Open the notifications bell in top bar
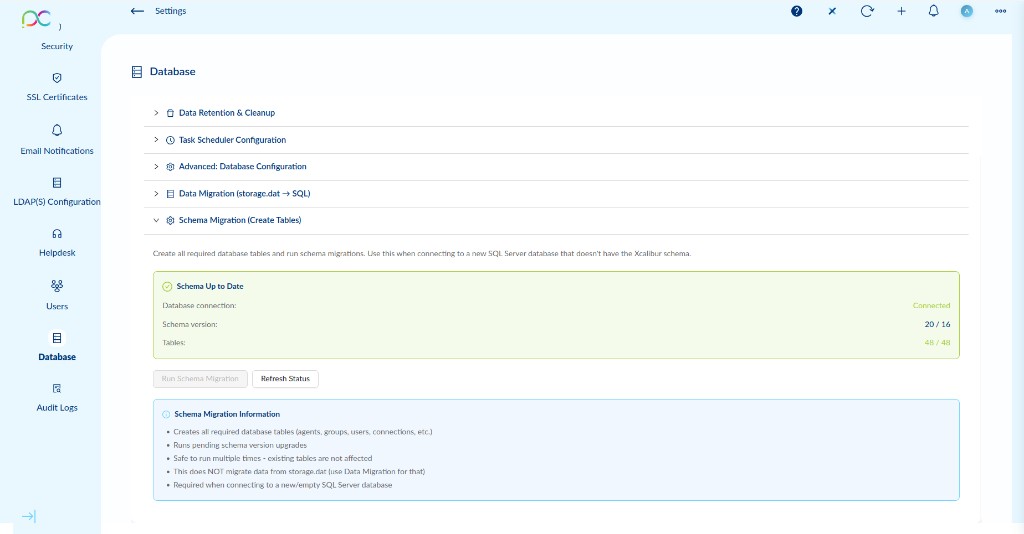The image size is (1024, 534). point(933,10)
